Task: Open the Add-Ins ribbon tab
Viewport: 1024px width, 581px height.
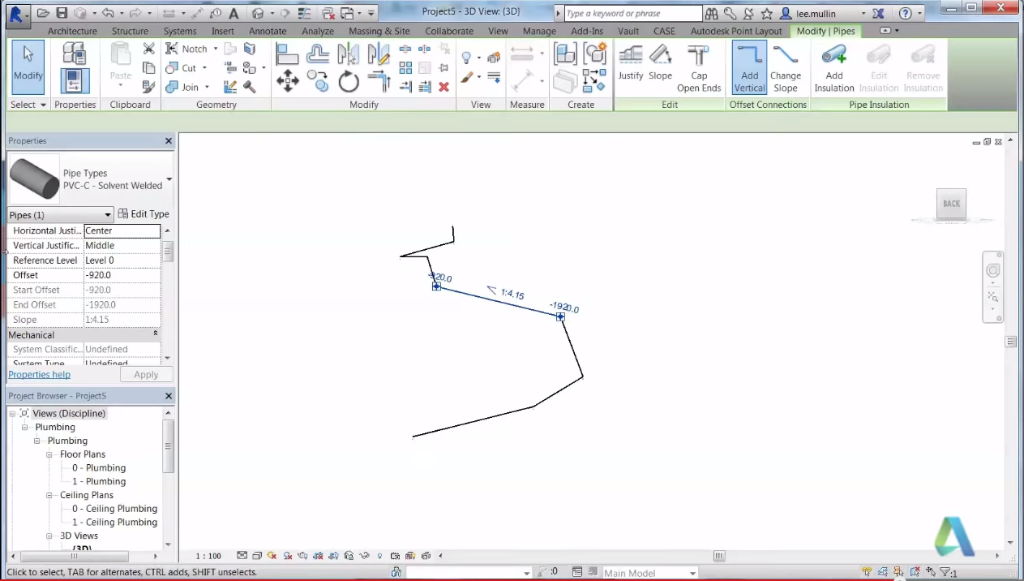Action: tap(586, 31)
